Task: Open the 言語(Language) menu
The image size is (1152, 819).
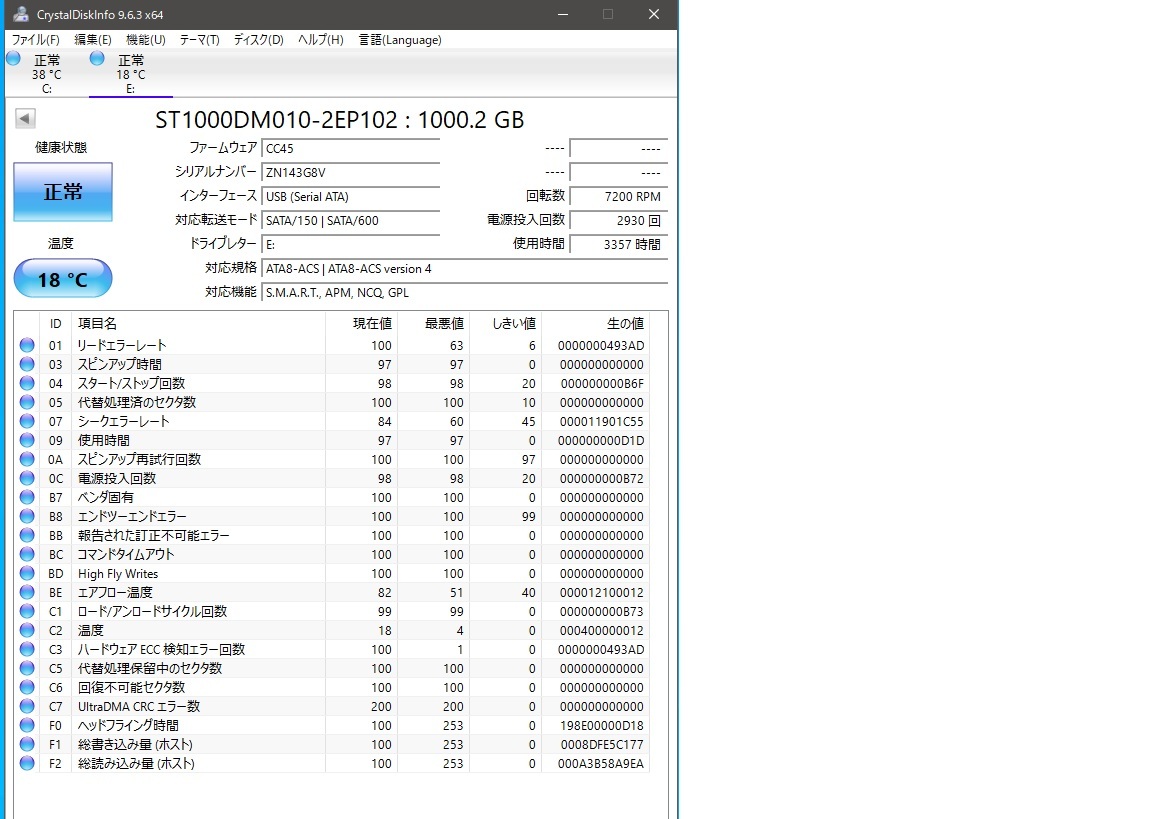Action: click(x=400, y=39)
